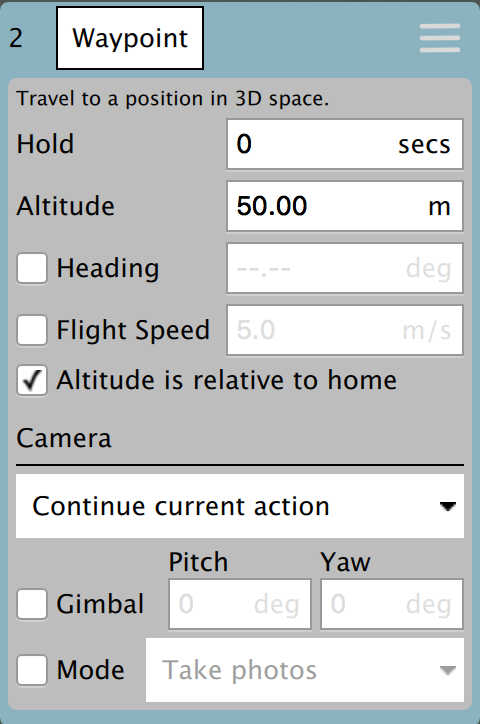Viewport: 480px width, 724px height.
Task: Click the Take photos dropdown arrow
Action: (447, 670)
